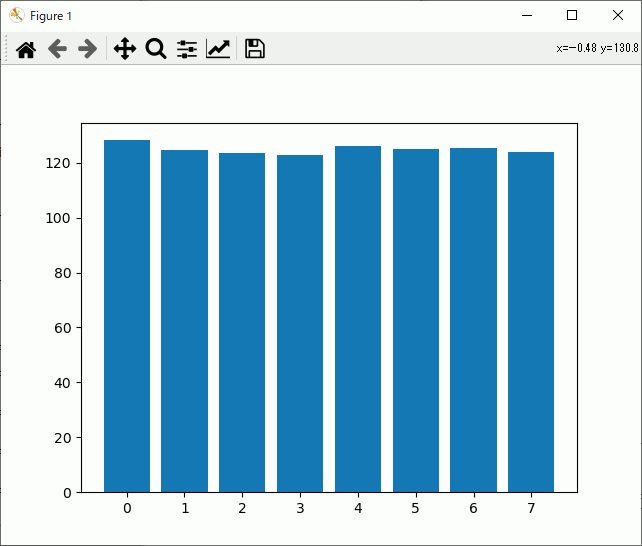Click the matplotlib logo in title bar

pyautogui.click(x=16, y=16)
